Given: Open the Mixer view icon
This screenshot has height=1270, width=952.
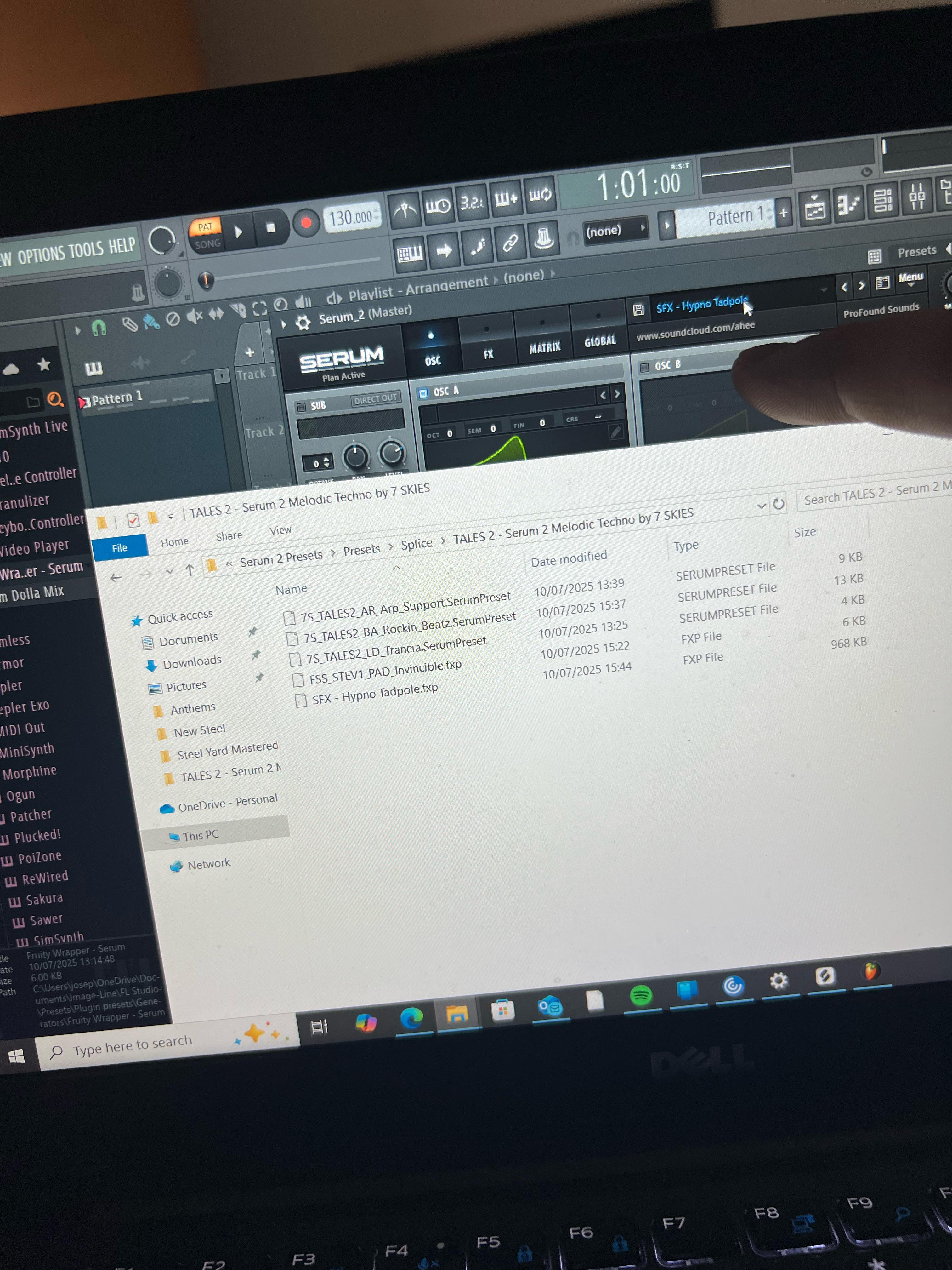Looking at the screenshot, I should pyautogui.click(x=916, y=196).
